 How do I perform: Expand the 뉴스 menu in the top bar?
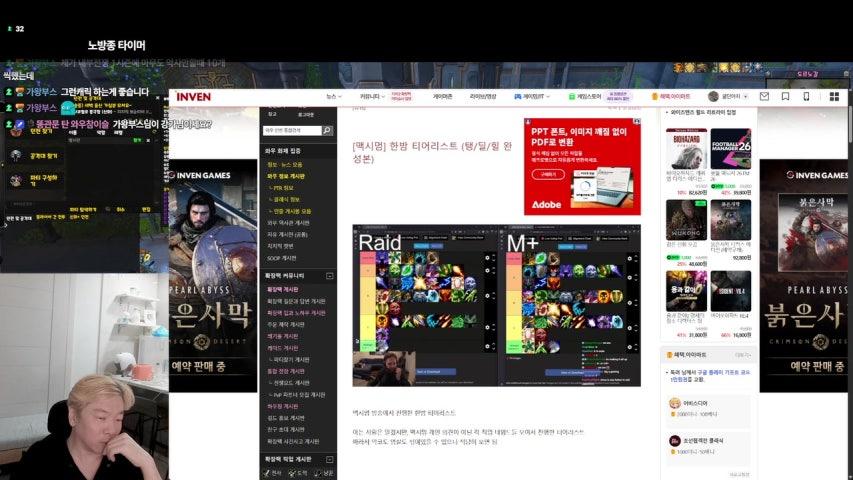[333, 96]
